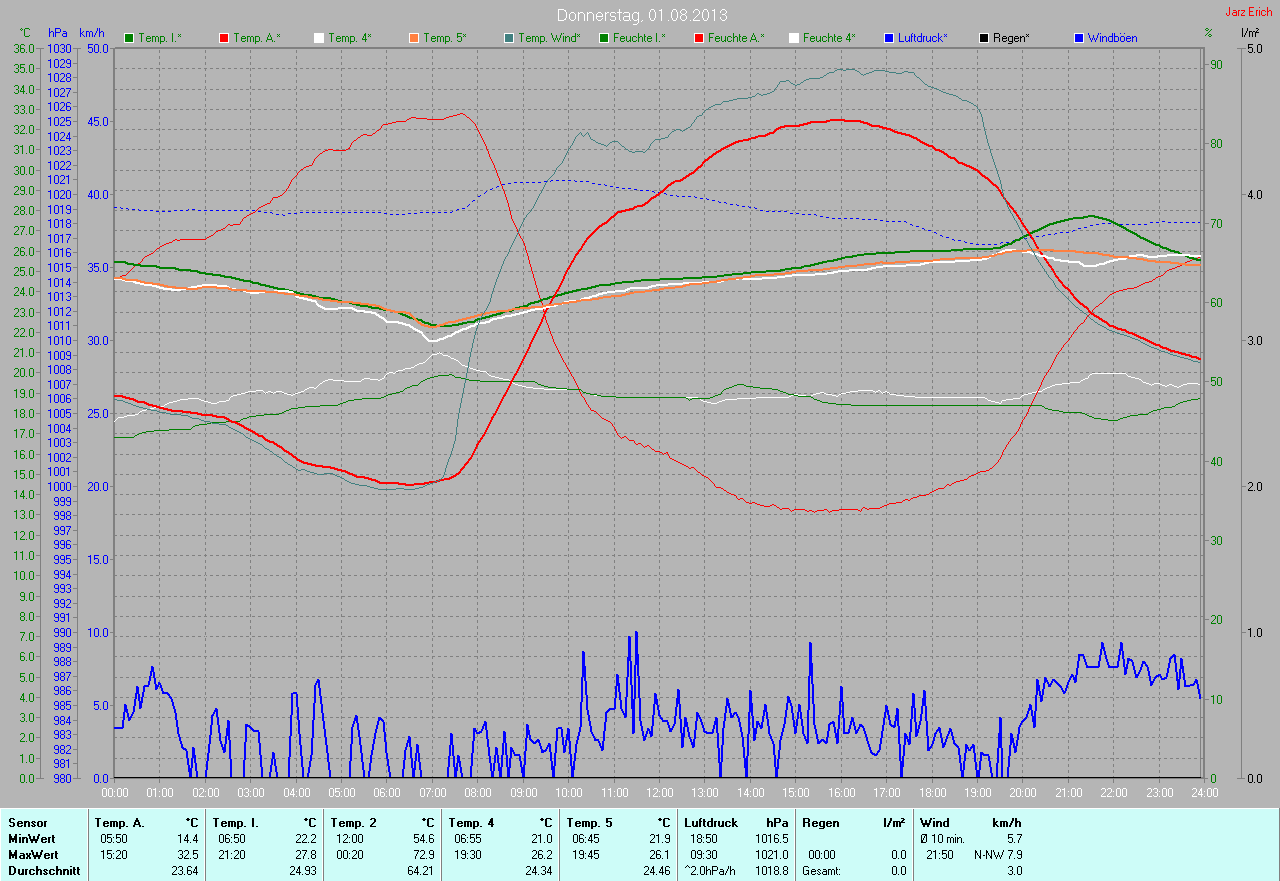
Task: Click the red Temp. A.* legend square
Action: pyautogui.click(x=223, y=38)
